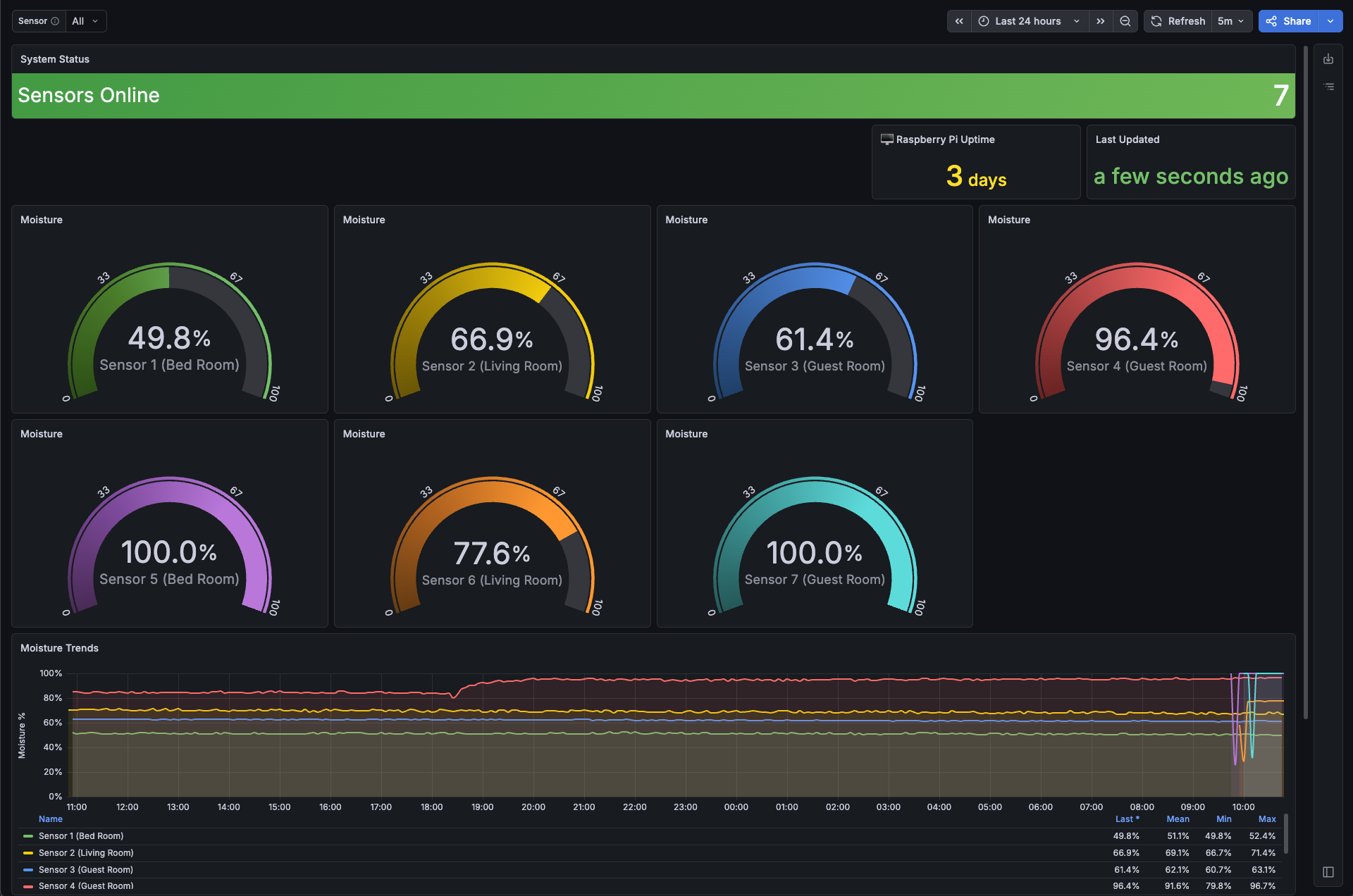Toggle Sensor 4 (Guest Room) series in legend
The width and height of the screenshot is (1353, 896).
(x=86, y=886)
